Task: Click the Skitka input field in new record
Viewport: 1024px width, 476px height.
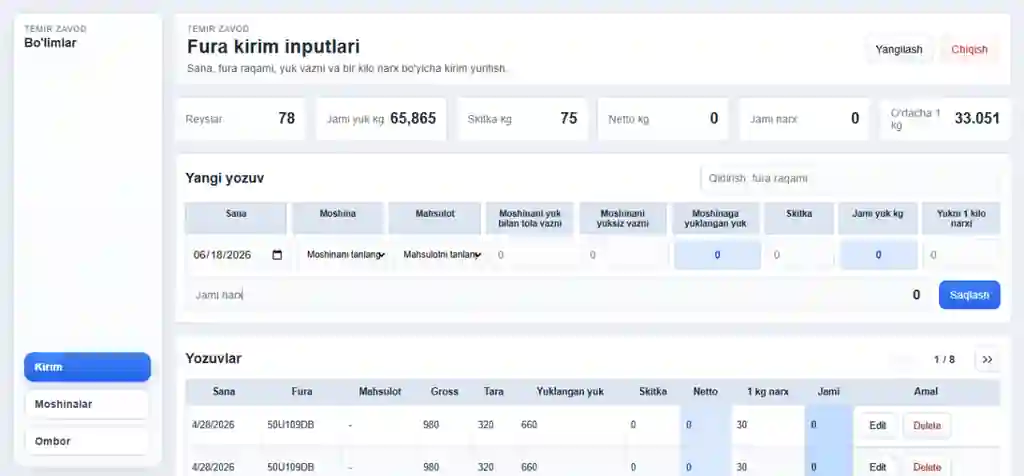Action: click(x=801, y=255)
